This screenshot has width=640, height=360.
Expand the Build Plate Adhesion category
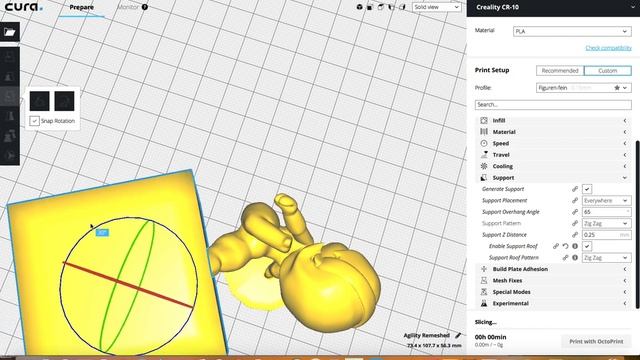point(553,269)
